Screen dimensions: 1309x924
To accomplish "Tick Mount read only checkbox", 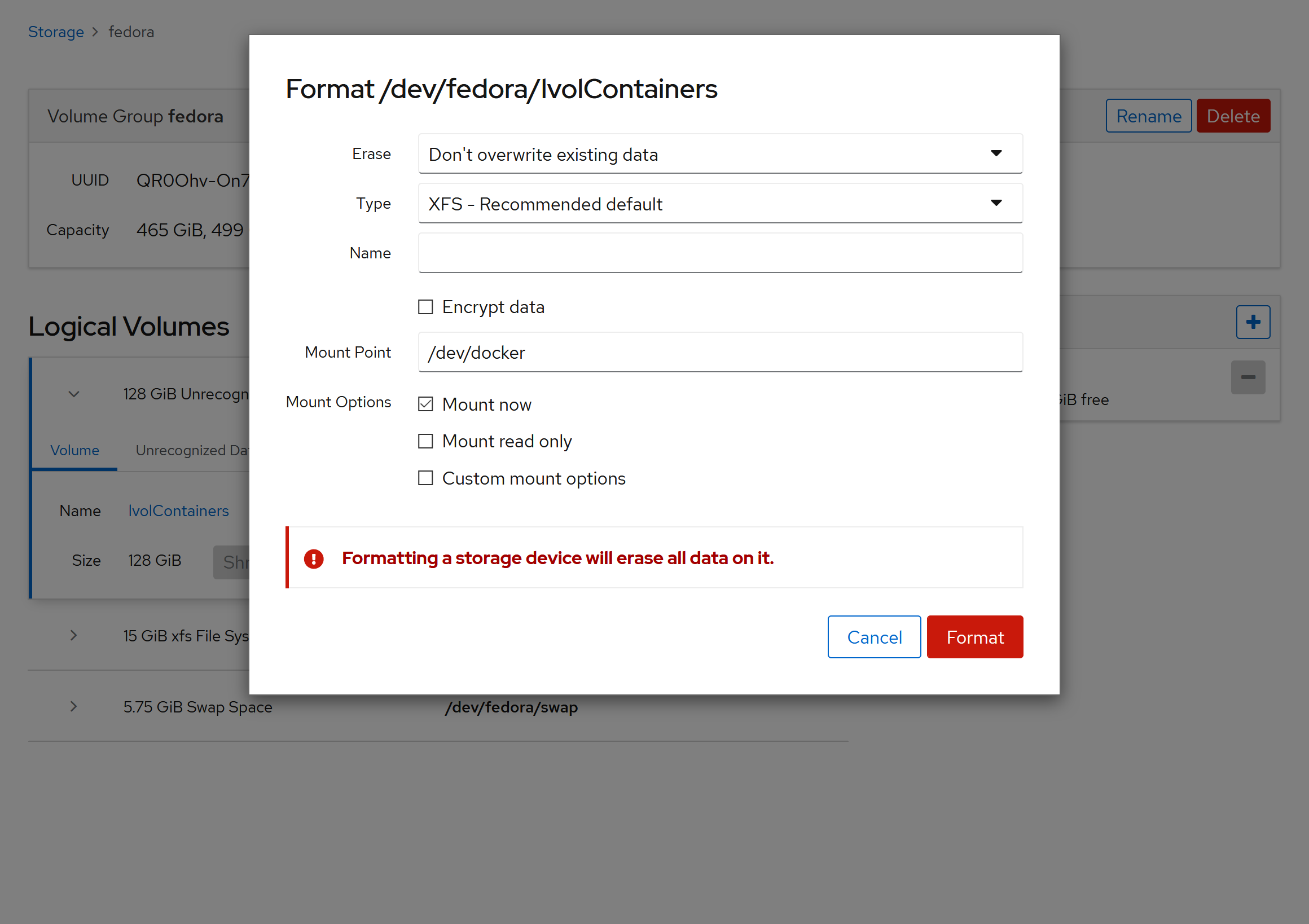I will tap(425, 441).
